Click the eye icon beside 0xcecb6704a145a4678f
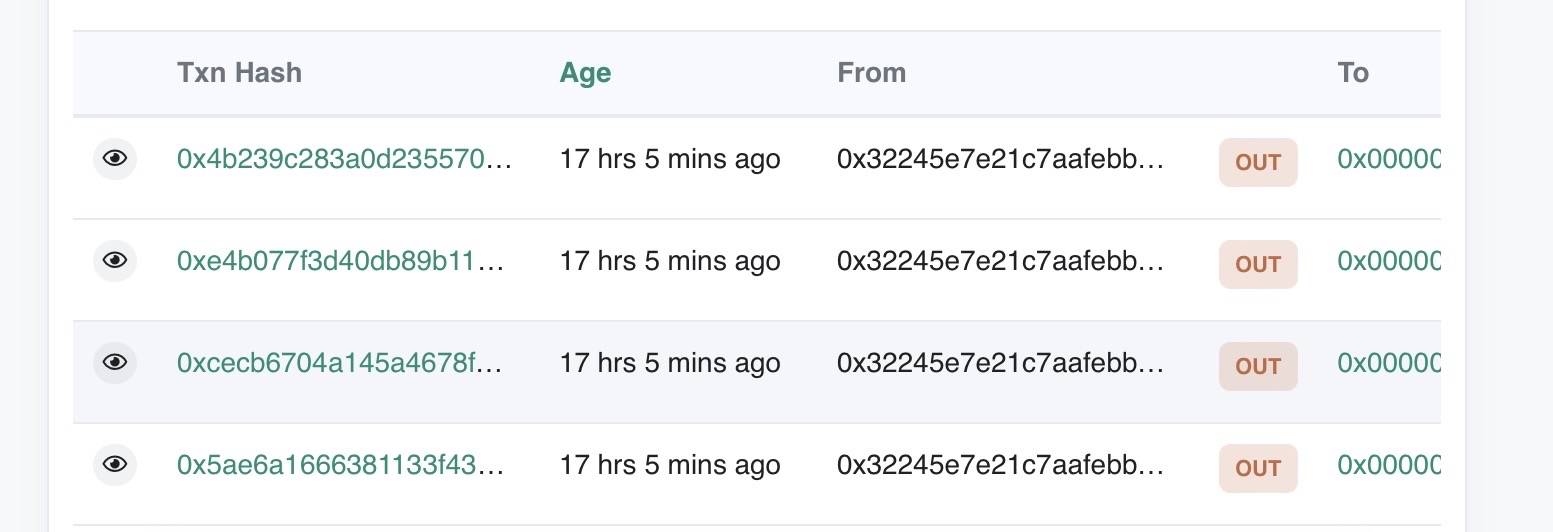1553x532 pixels. (x=115, y=363)
